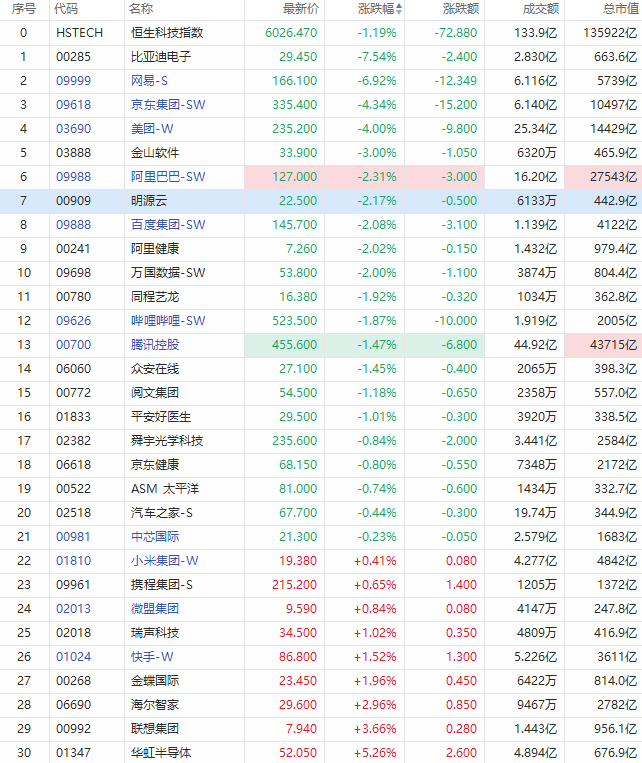This screenshot has width=642, height=763.
Task: Click stock code 09618
Action: 73,105
